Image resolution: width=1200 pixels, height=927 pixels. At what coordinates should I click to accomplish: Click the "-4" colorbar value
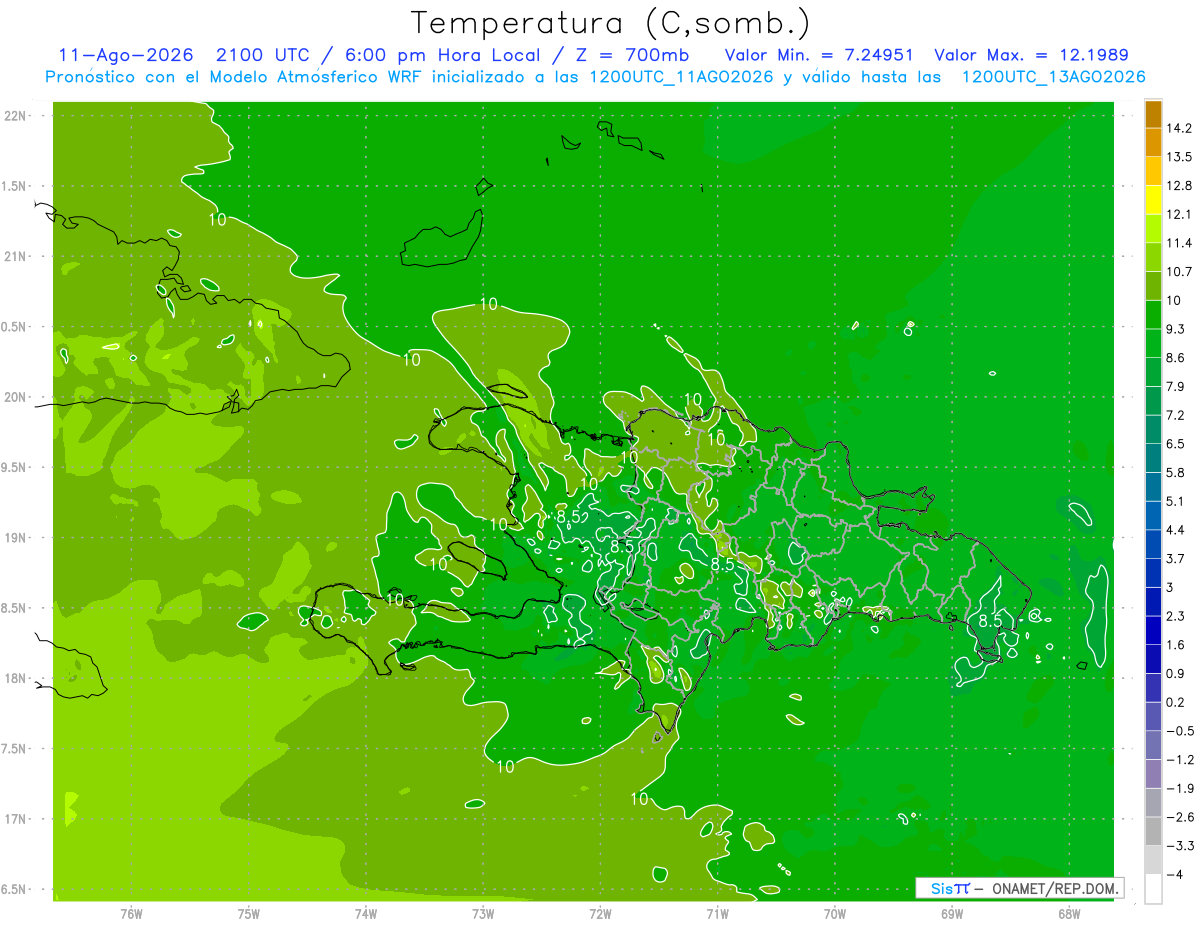(x=1174, y=875)
